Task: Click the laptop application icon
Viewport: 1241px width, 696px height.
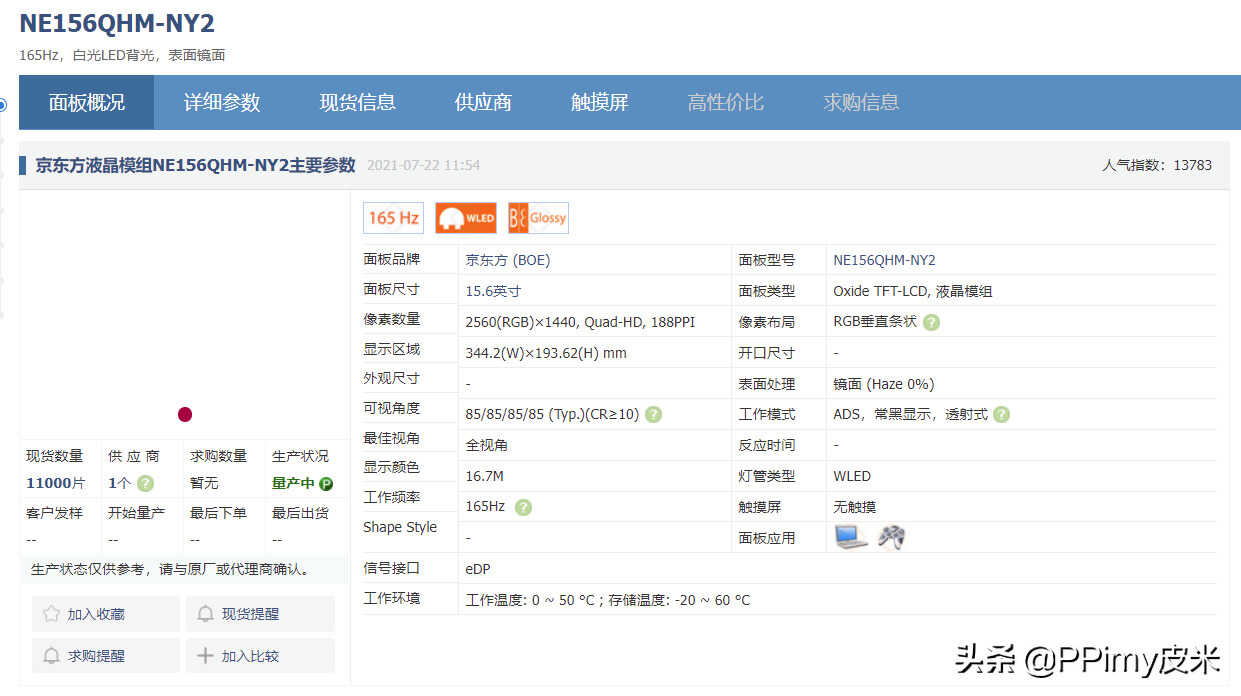Action: point(851,537)
